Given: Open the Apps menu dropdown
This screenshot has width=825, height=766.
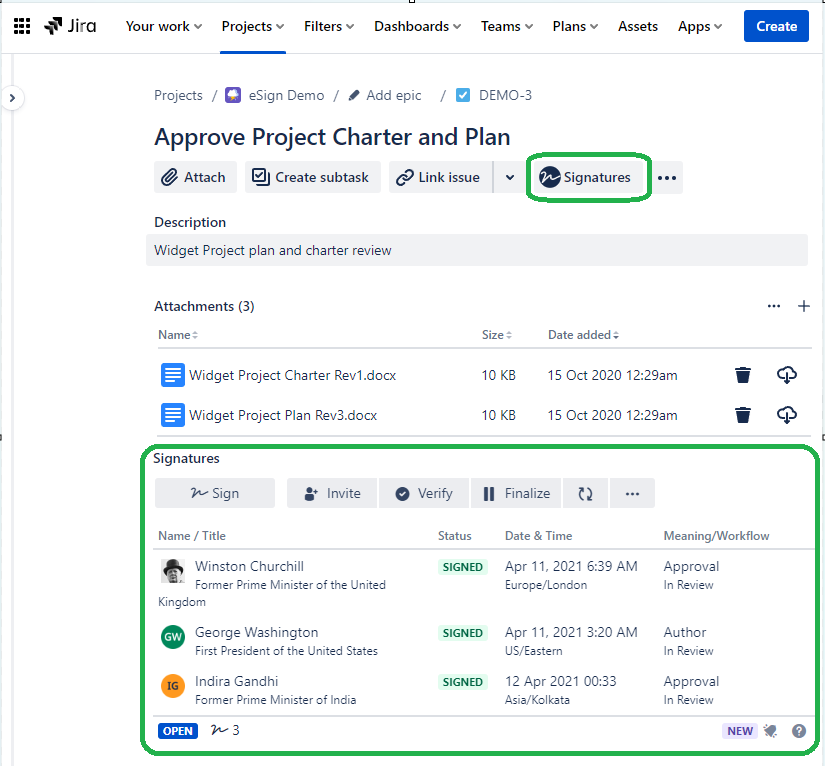Looking at the screenshot, I should point(700,26).
